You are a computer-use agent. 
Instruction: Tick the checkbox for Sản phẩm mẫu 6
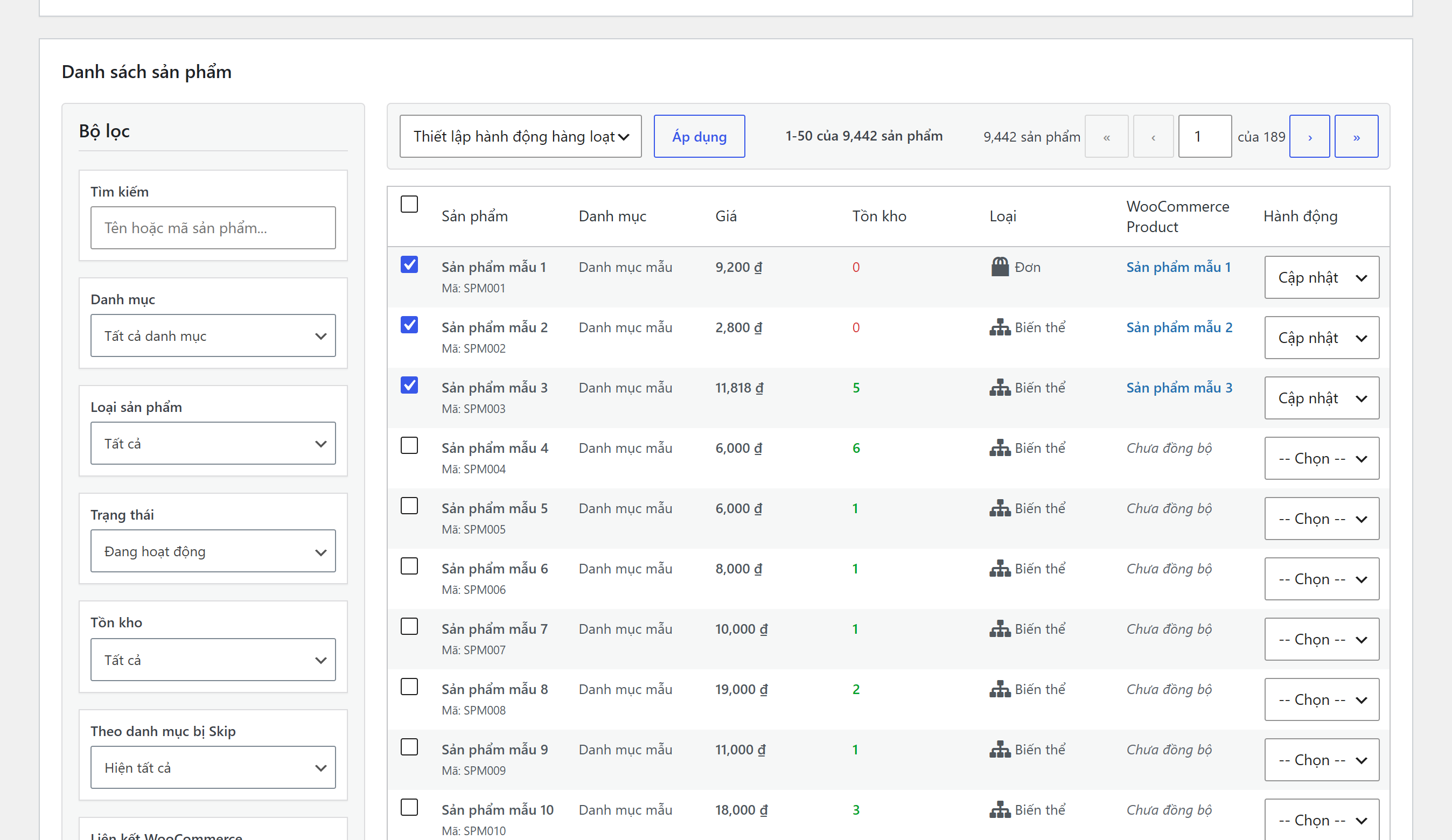409,566
